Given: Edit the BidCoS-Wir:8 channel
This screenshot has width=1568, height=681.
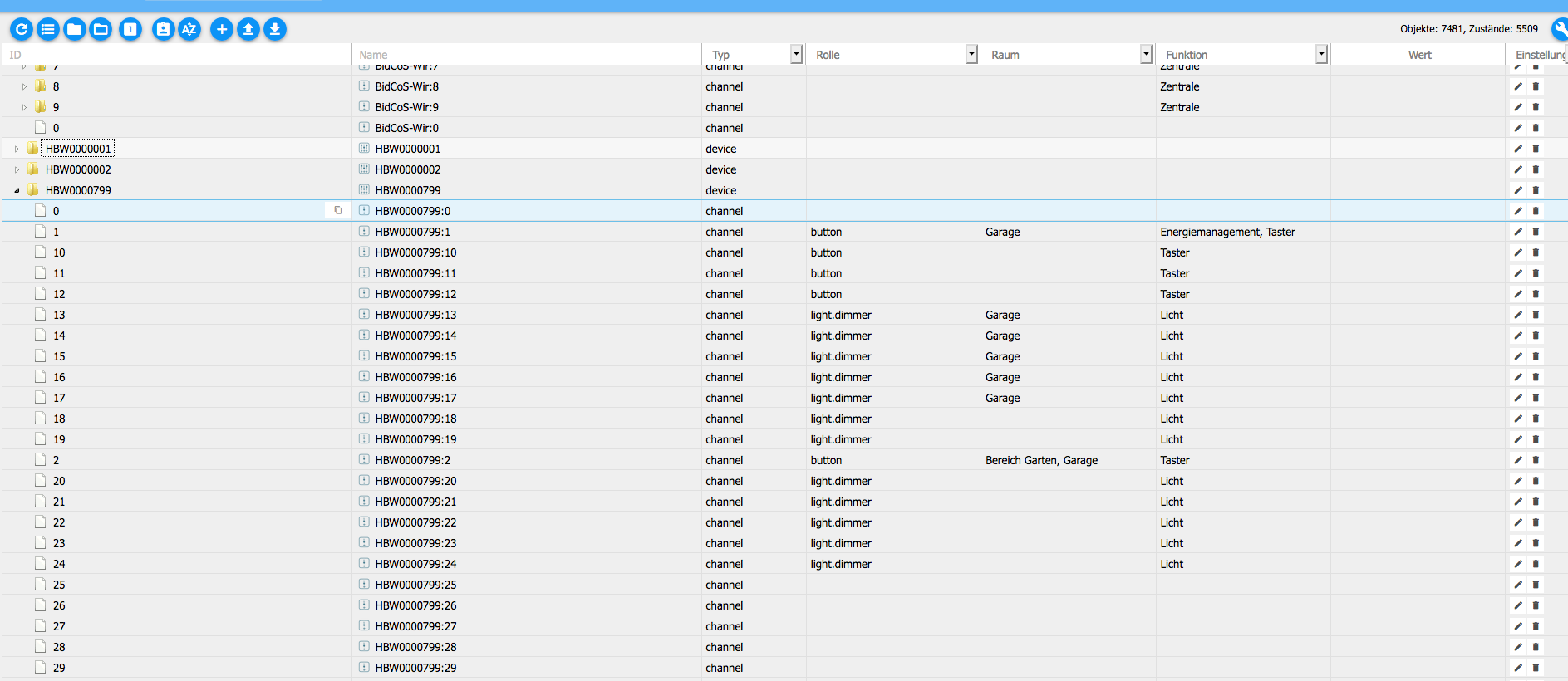Looking at the screenshot, I should 1518,86.
